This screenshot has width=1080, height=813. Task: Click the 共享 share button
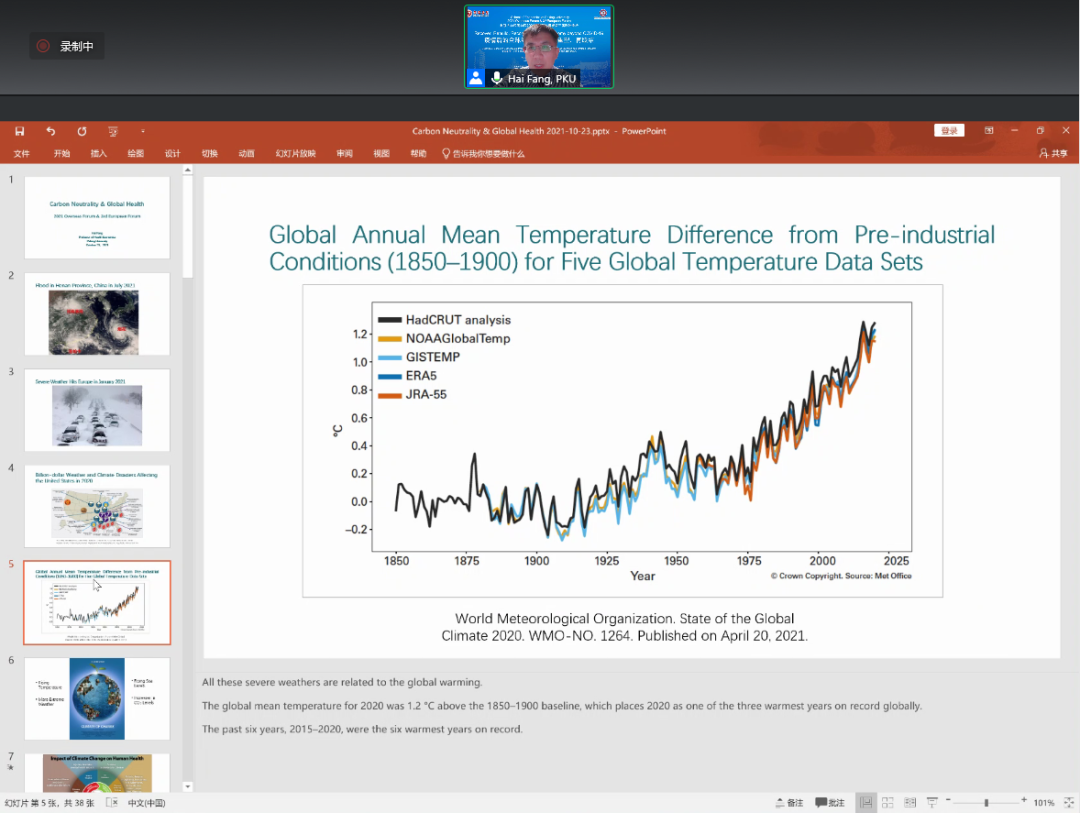pyautogui.click(x=1053, y=154)
